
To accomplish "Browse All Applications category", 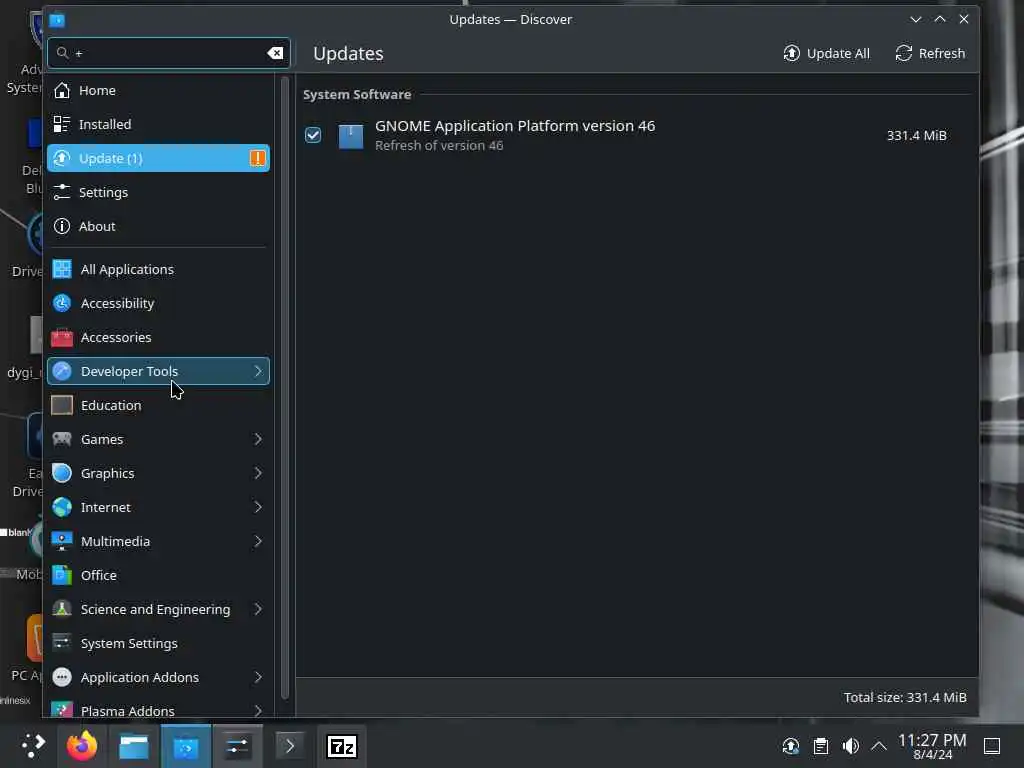I will pos(158,269).
